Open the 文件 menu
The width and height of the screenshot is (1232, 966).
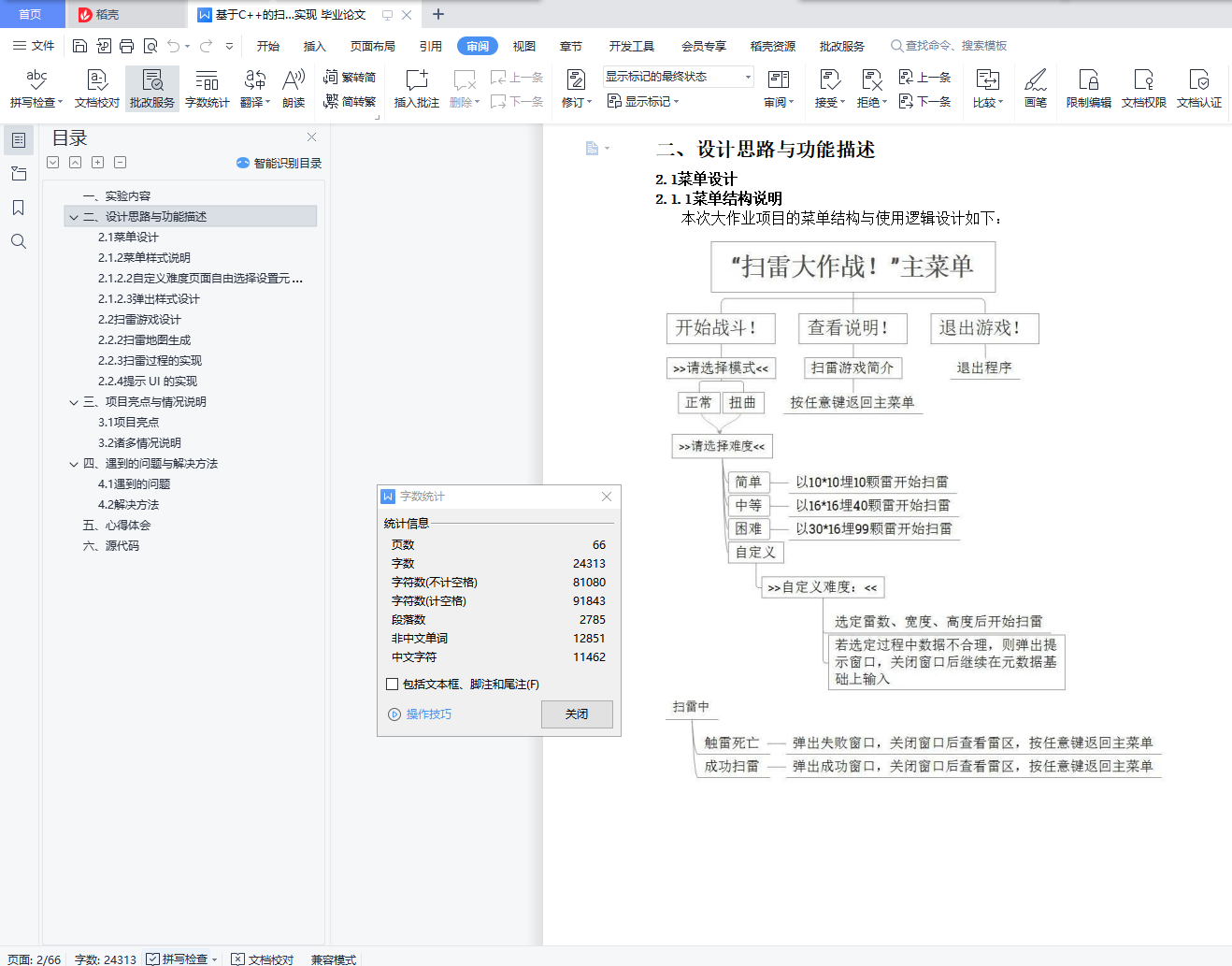point(34,46)
